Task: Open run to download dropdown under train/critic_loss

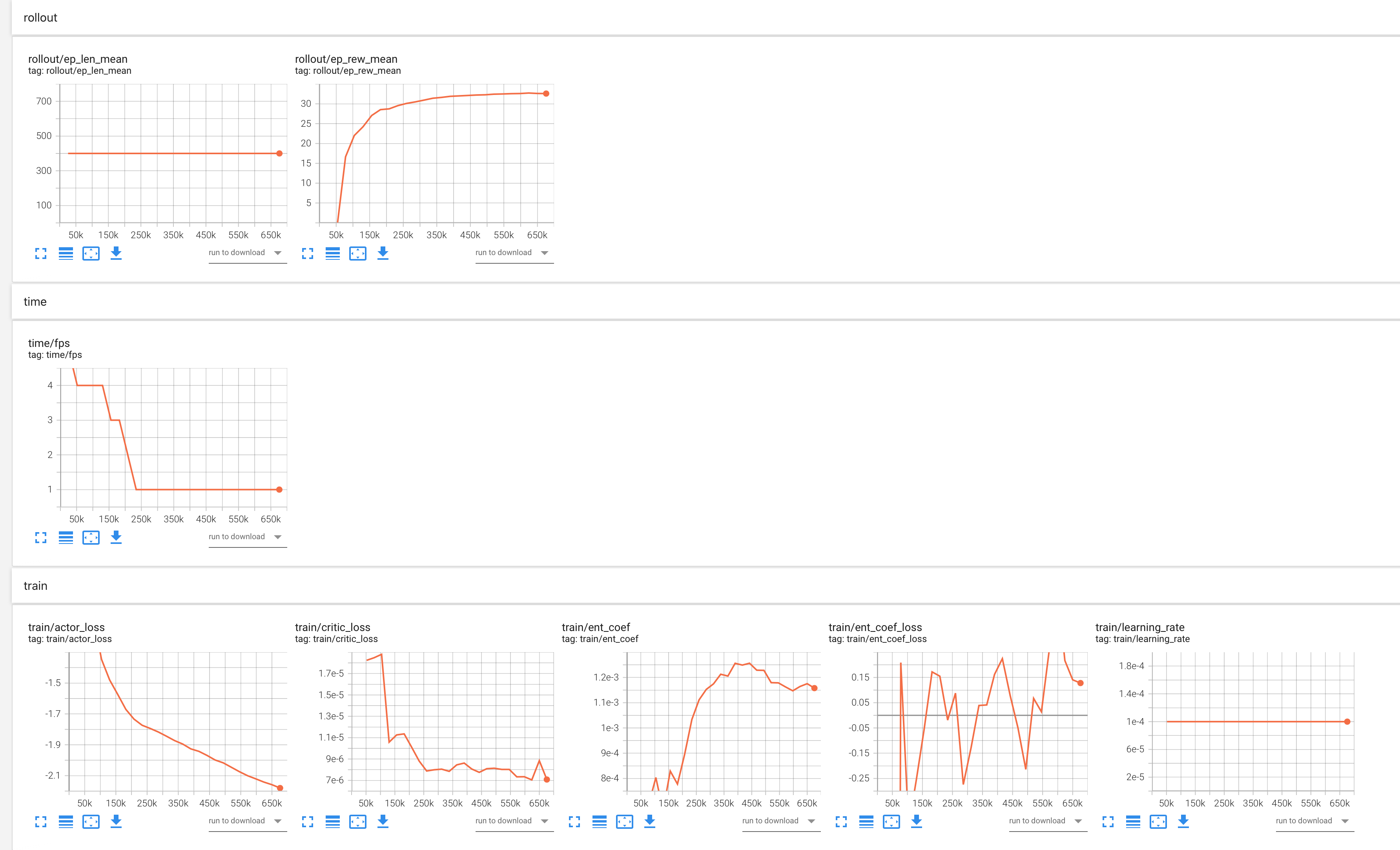Action: click(x=513, y=821)
